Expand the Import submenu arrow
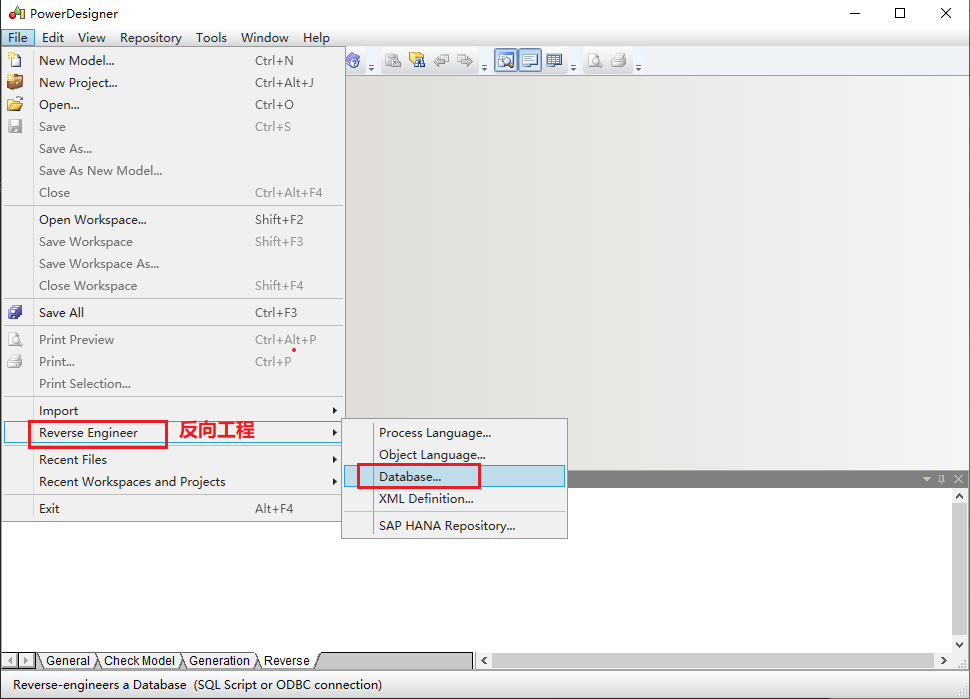The image size is (970, 699). (334, 410)
